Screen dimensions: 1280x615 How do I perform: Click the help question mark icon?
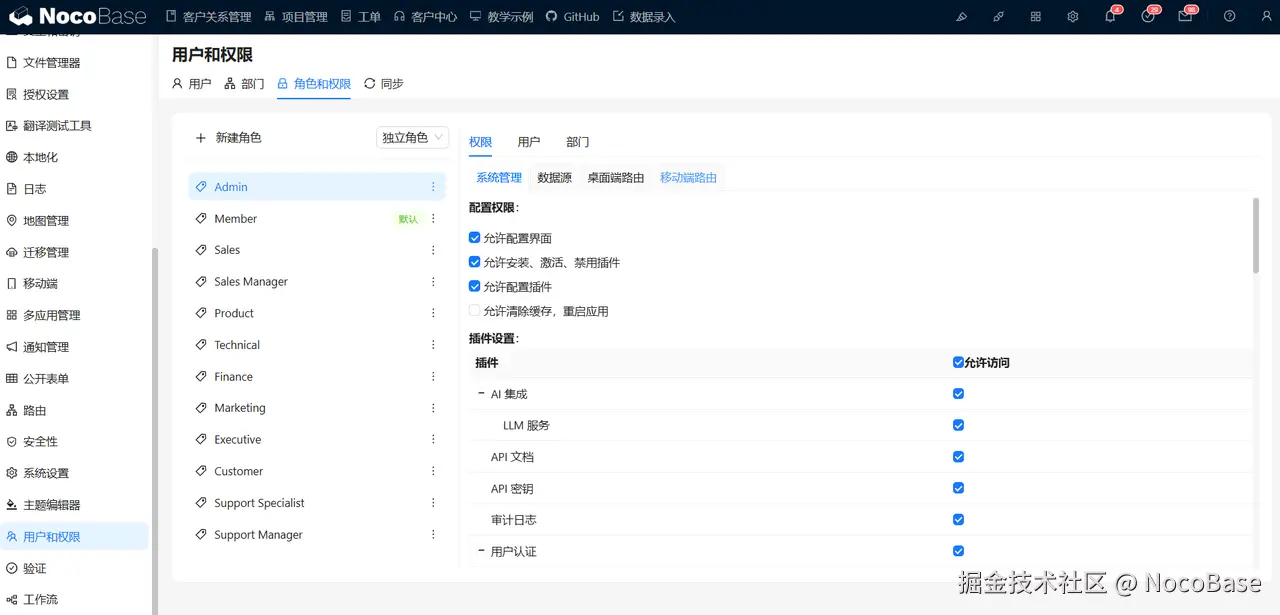(x=1229, y=16)
